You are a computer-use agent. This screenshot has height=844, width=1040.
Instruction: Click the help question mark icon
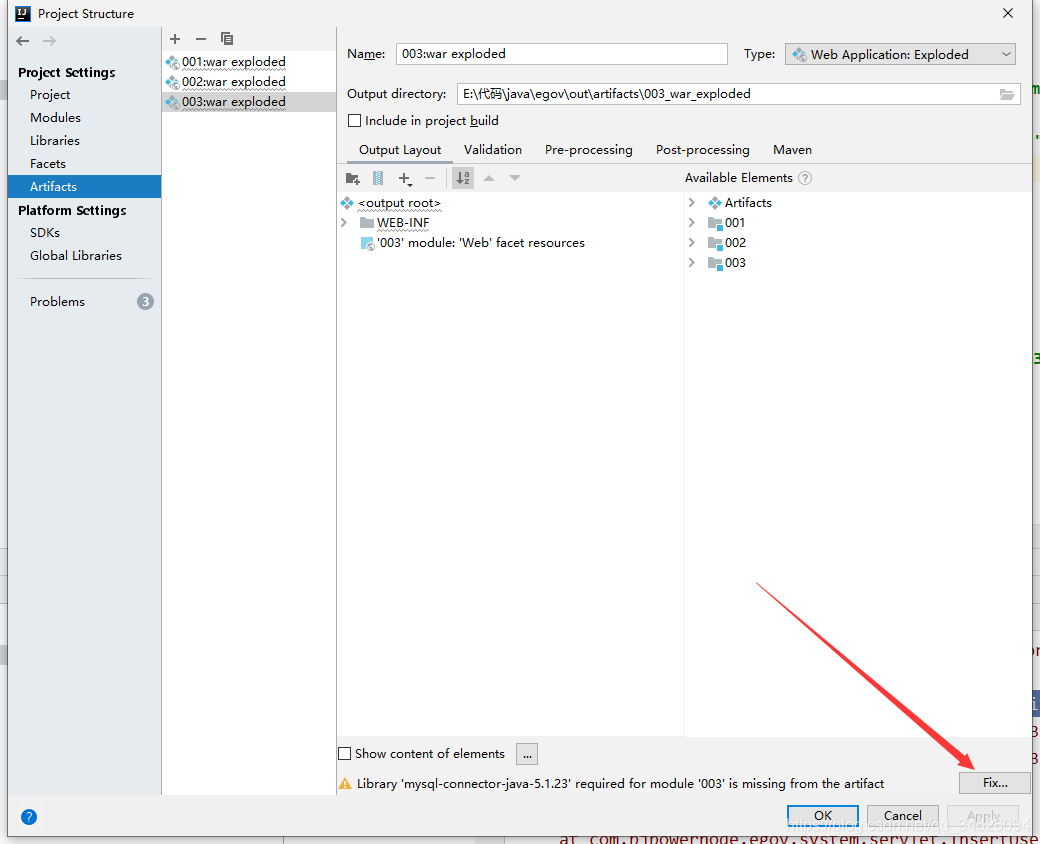(x=28, y=817)
